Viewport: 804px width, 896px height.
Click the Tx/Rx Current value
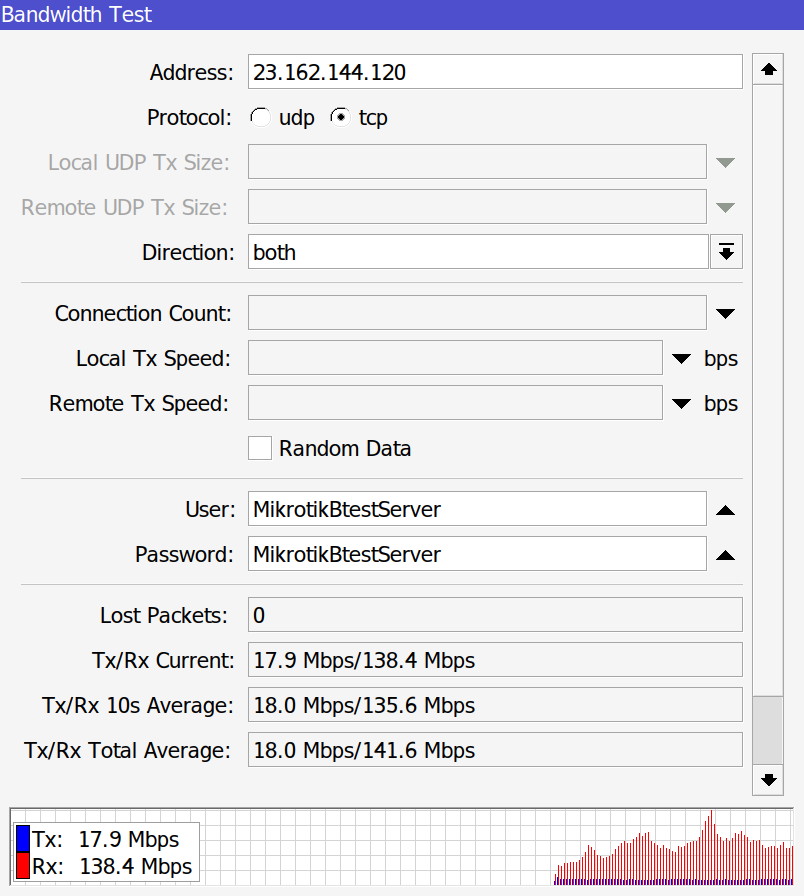click(x=495, y=659)
